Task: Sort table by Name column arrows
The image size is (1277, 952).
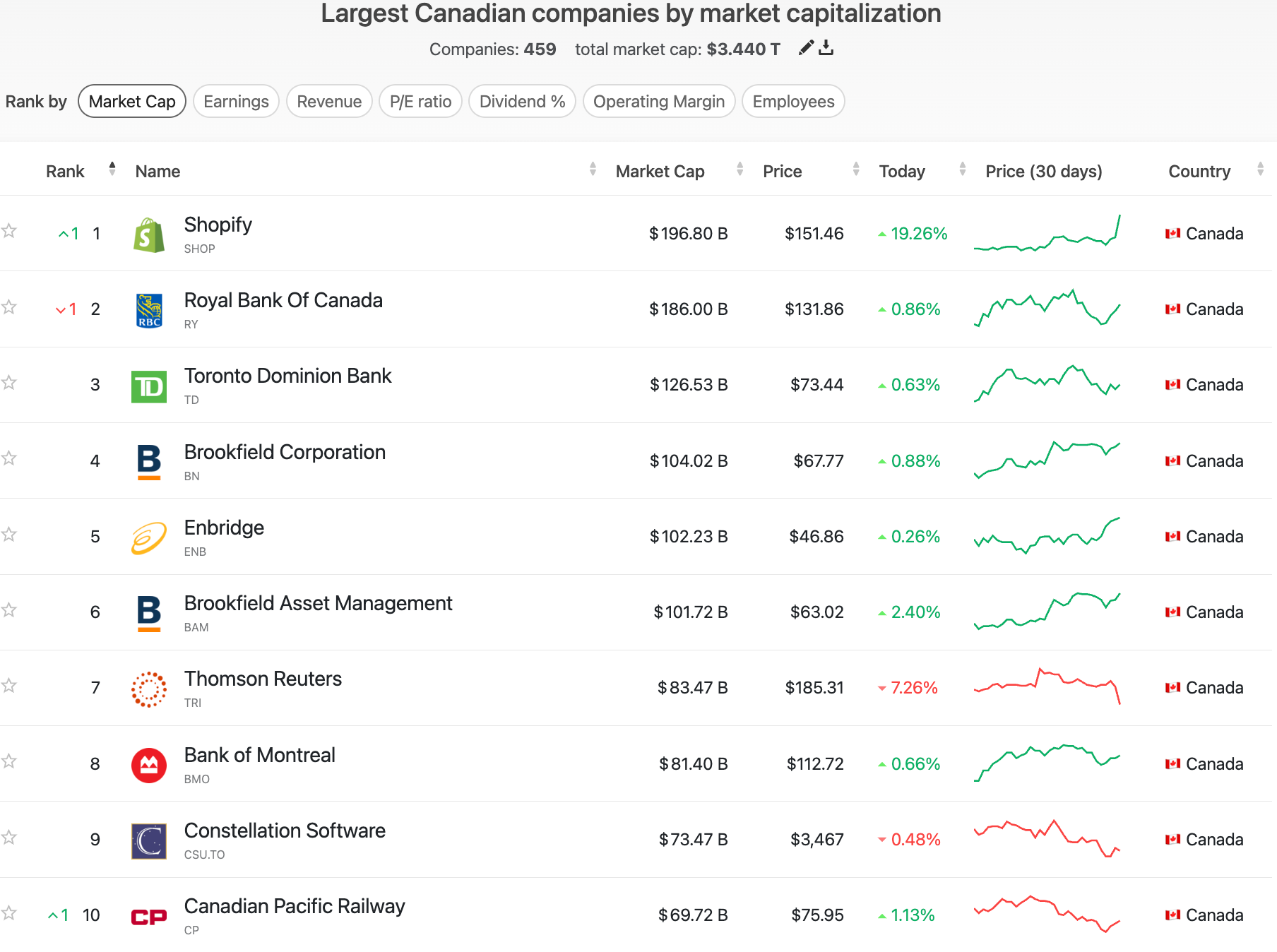Action: coord(593,169)
